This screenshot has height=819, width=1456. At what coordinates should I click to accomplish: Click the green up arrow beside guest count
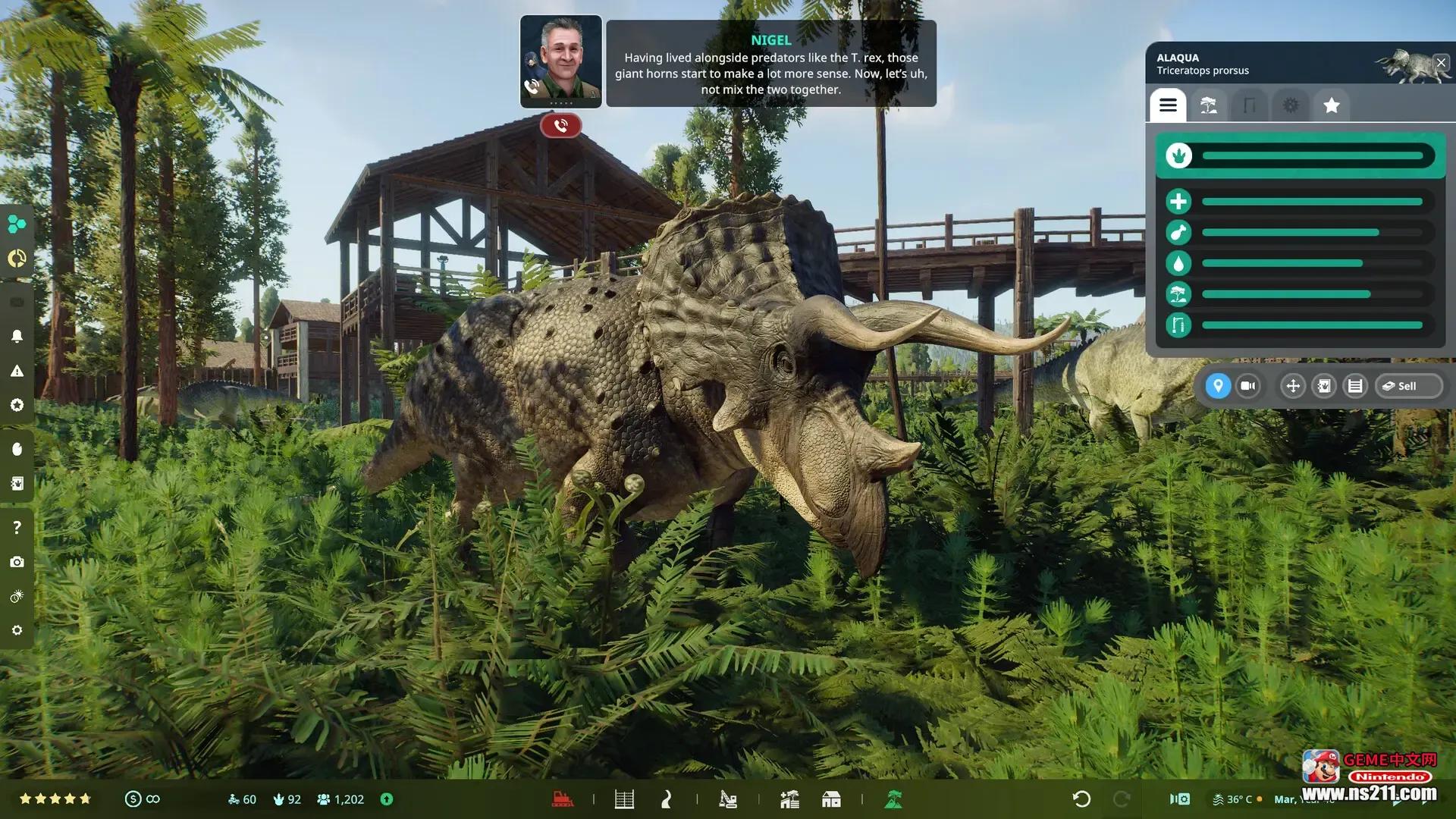(387, 799)
